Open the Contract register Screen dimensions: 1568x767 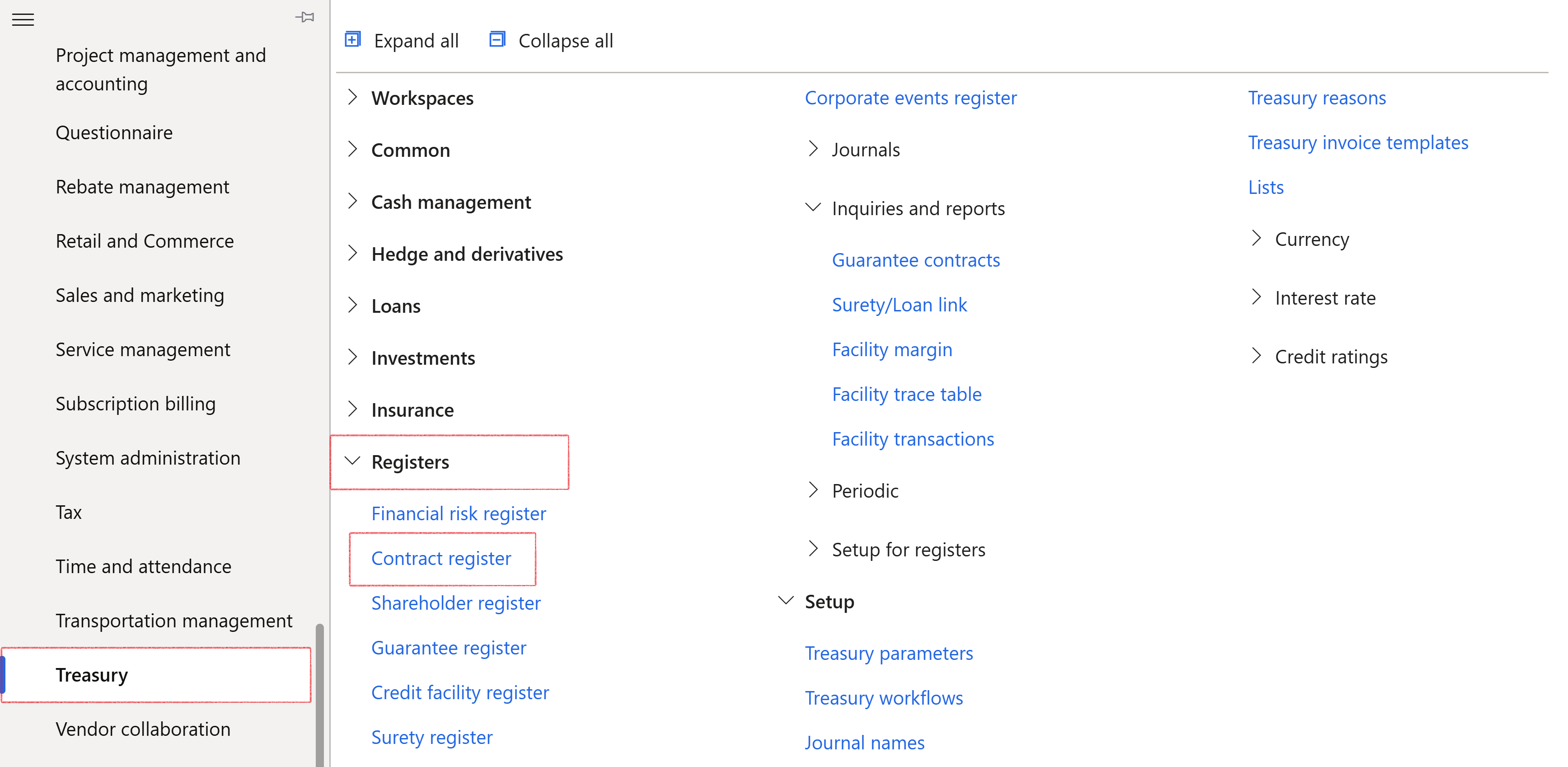pos(441,558)
